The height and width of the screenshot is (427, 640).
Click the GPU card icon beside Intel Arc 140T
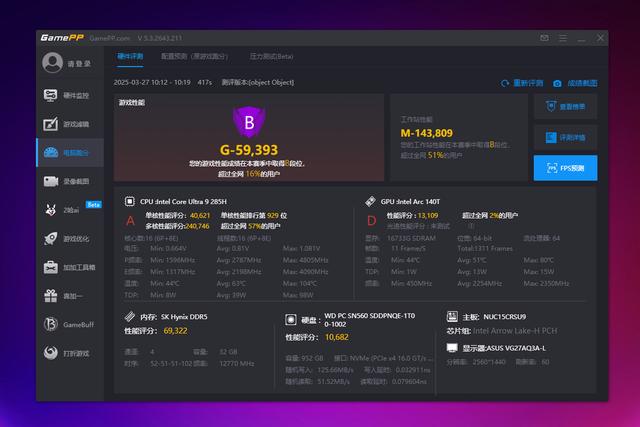(370, 201)
